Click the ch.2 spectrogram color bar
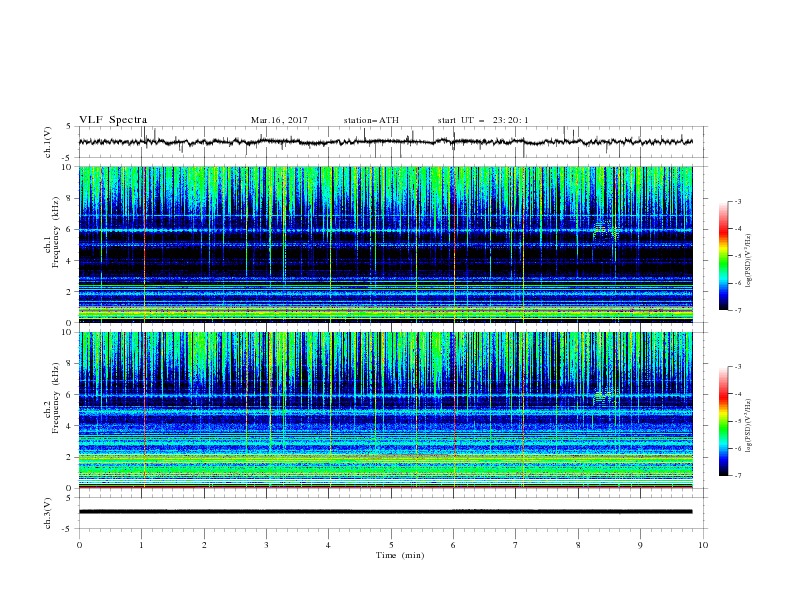 click(x=724, y=421)
